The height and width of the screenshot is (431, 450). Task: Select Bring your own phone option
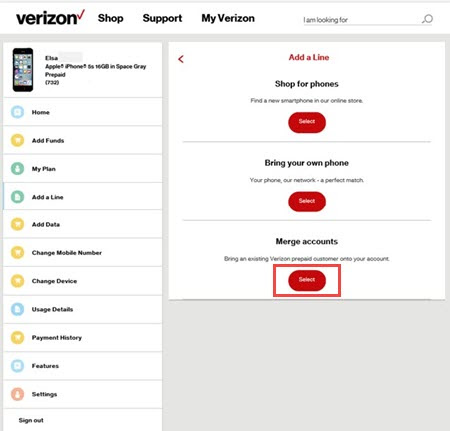[x=307, y=201]
